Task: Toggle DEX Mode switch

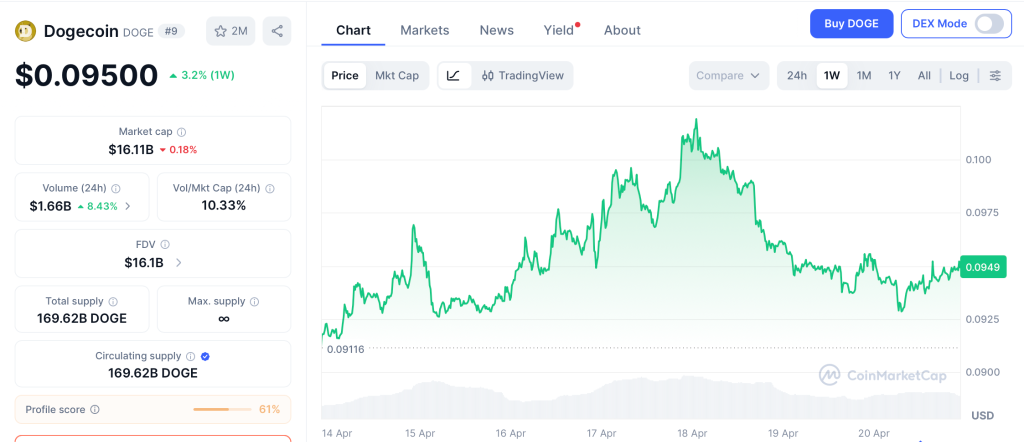Action: [x=988, y=24]
